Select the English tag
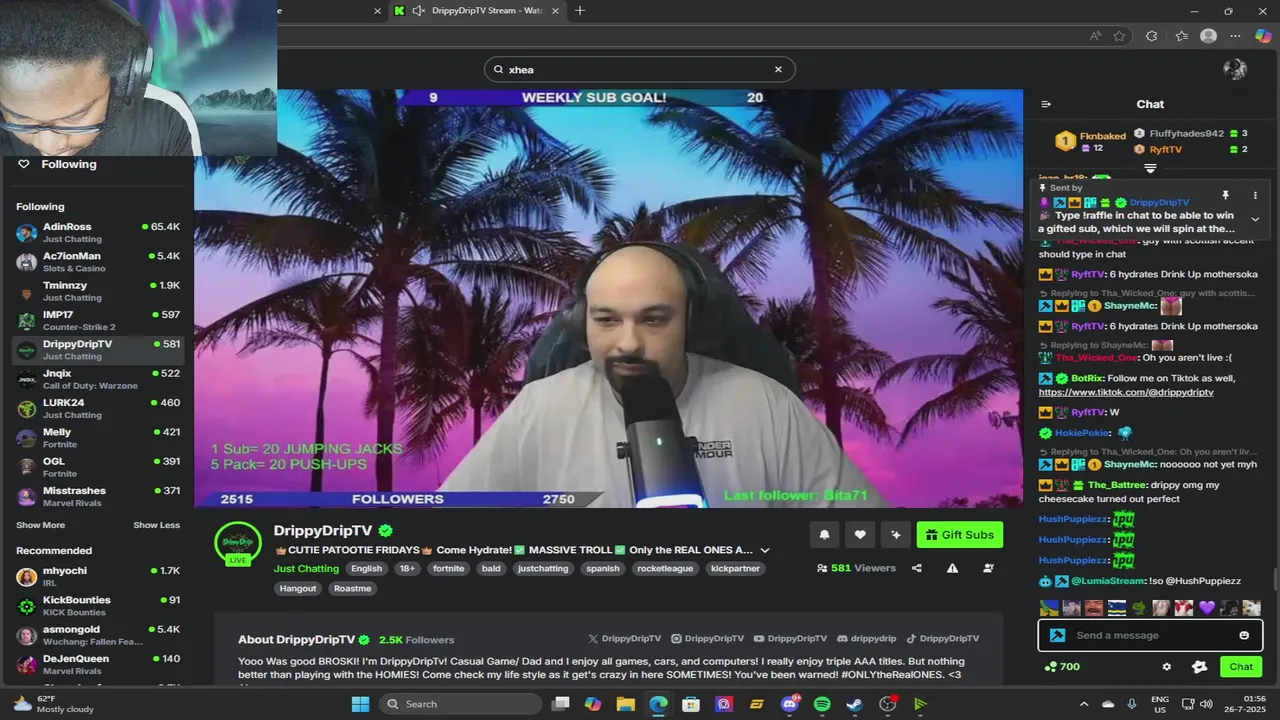 click(366, 568)
